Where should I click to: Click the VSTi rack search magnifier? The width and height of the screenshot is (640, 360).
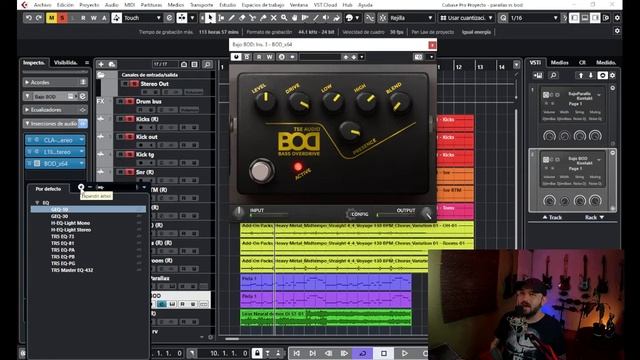click(x=553, y=76)
